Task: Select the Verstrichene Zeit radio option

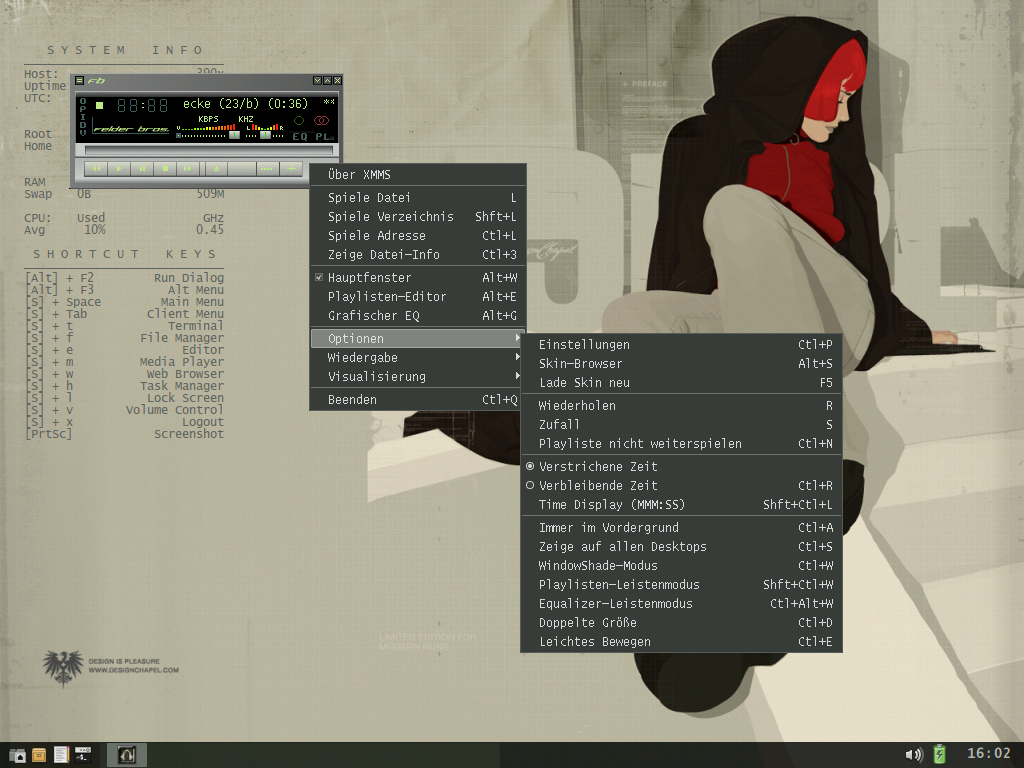Action: (x=681, y=466)
